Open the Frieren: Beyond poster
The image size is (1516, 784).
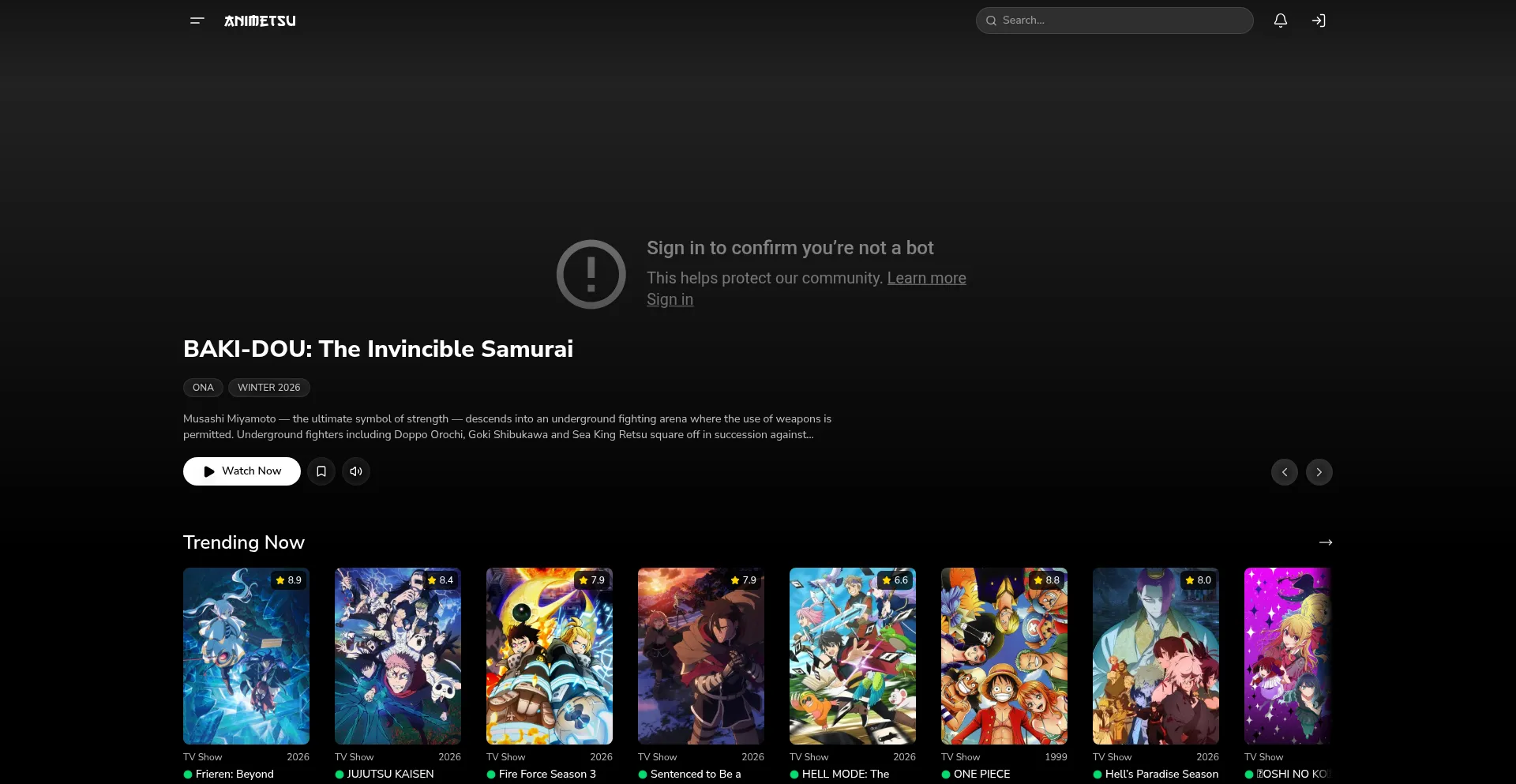[246, 656]
